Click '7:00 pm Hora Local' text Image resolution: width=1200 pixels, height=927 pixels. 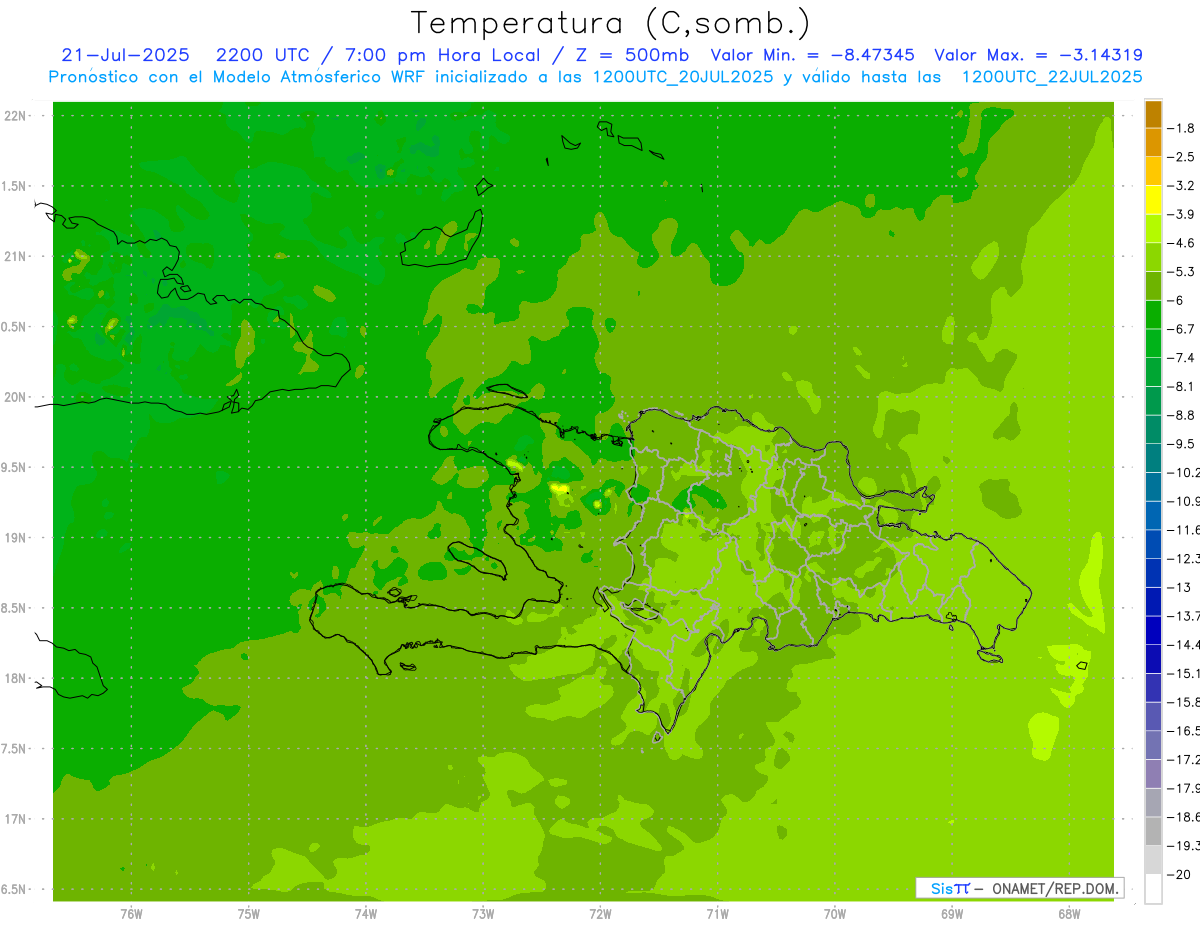click(x=441, y=55)
